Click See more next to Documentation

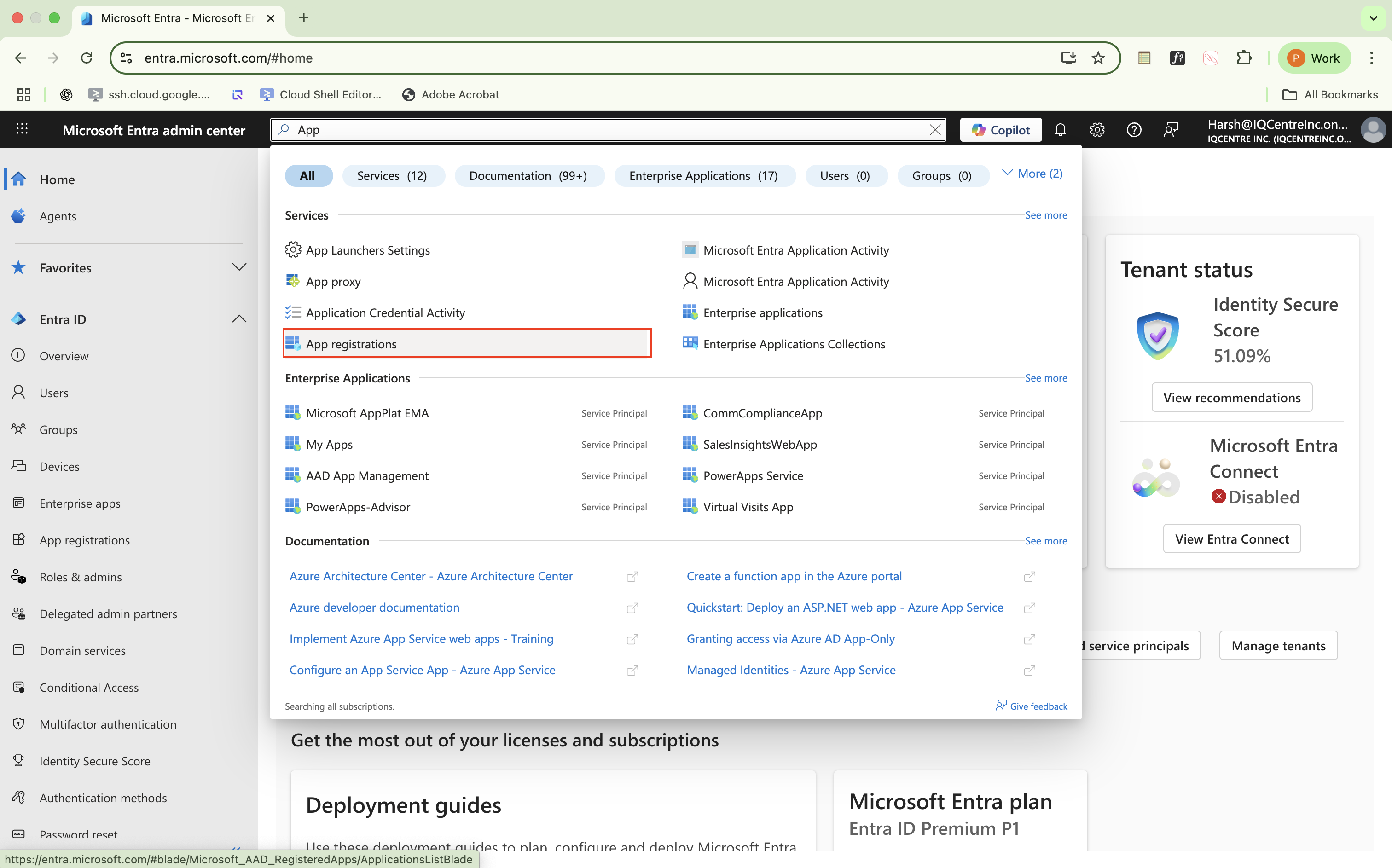point(1046,541)
